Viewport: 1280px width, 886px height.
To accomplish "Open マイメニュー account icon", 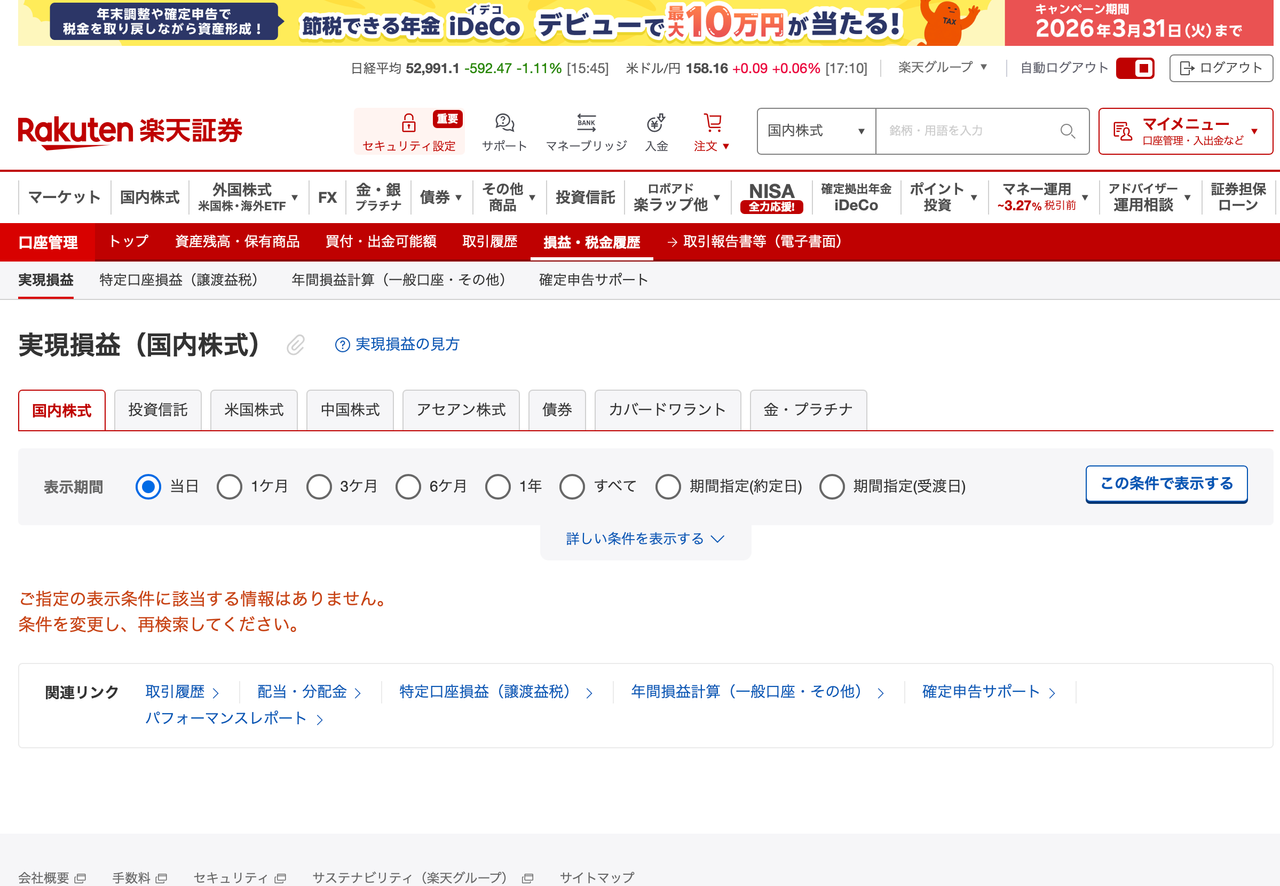I will (1122, 131).
